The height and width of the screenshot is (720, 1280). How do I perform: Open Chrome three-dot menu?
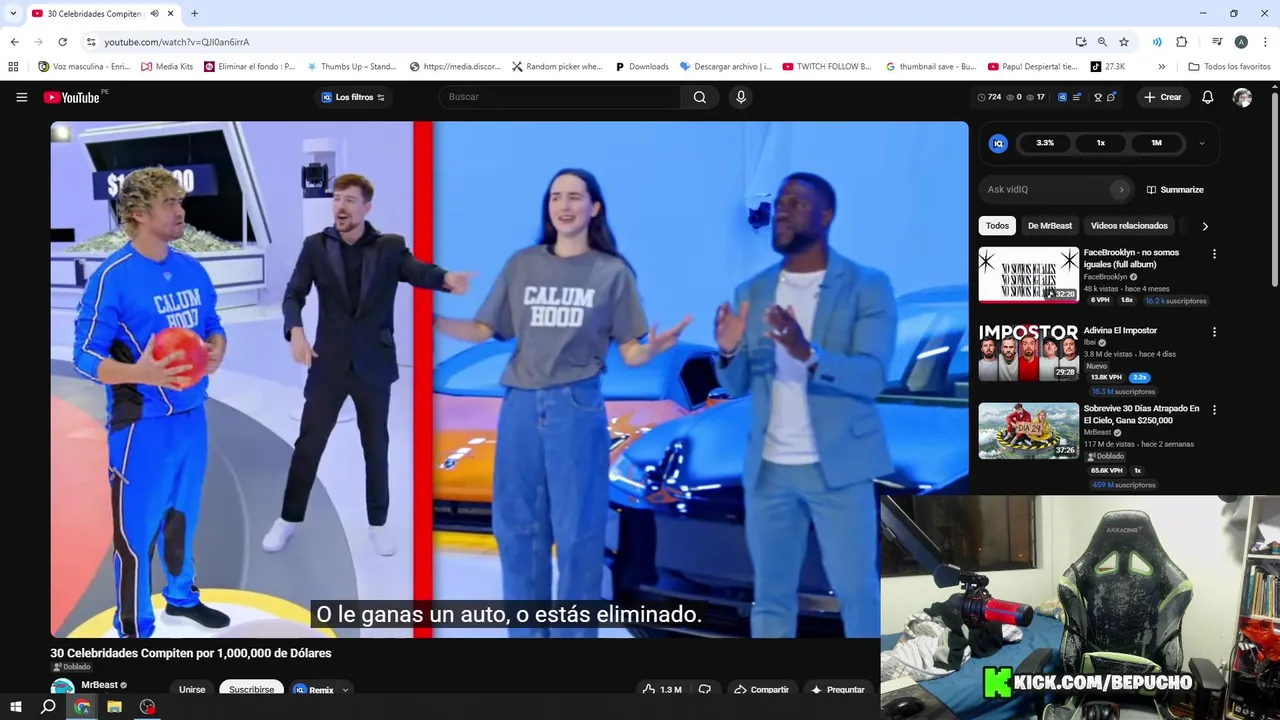pyautogui.click(x=1264, y=42)
